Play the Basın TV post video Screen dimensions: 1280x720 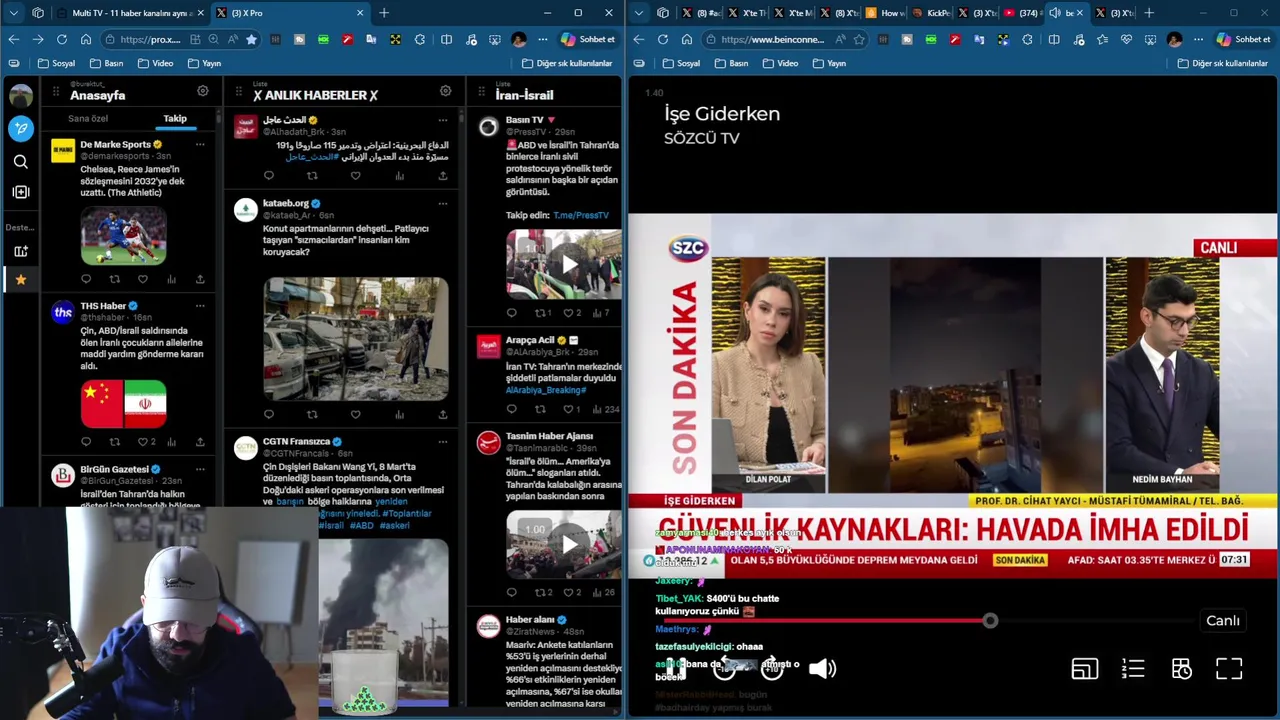point(569,264)
